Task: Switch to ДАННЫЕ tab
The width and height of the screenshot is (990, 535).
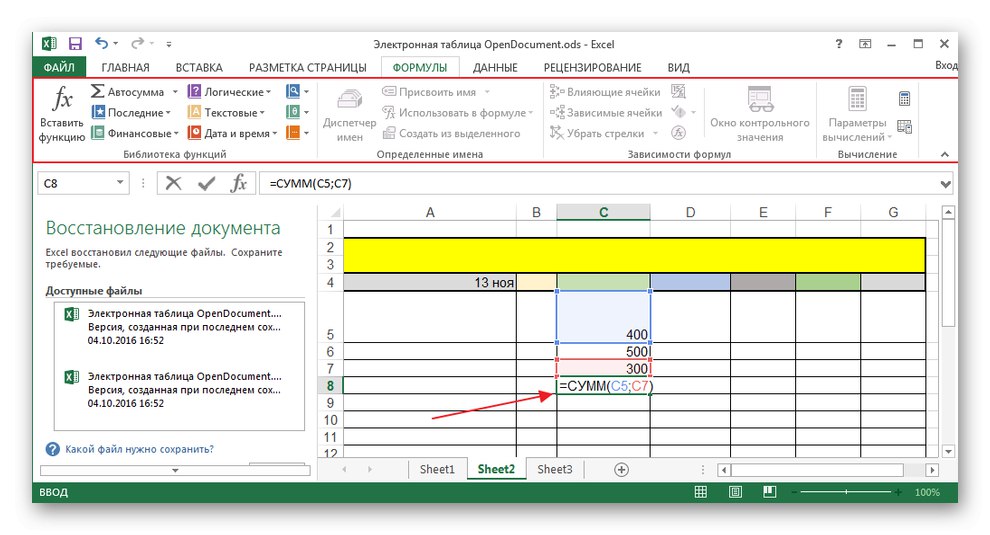Action: pyautogui.click(x=495, y=68)
